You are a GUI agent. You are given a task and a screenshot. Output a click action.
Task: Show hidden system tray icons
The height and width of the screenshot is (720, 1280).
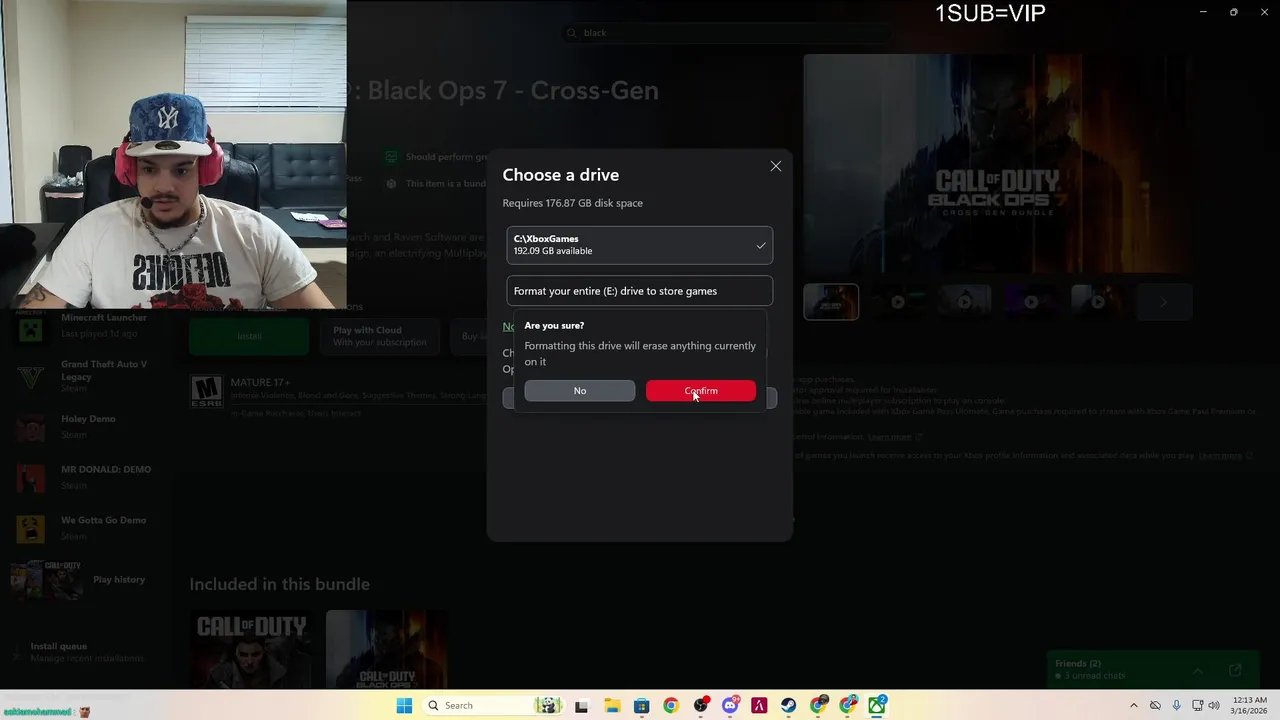tap(1133, 705)
